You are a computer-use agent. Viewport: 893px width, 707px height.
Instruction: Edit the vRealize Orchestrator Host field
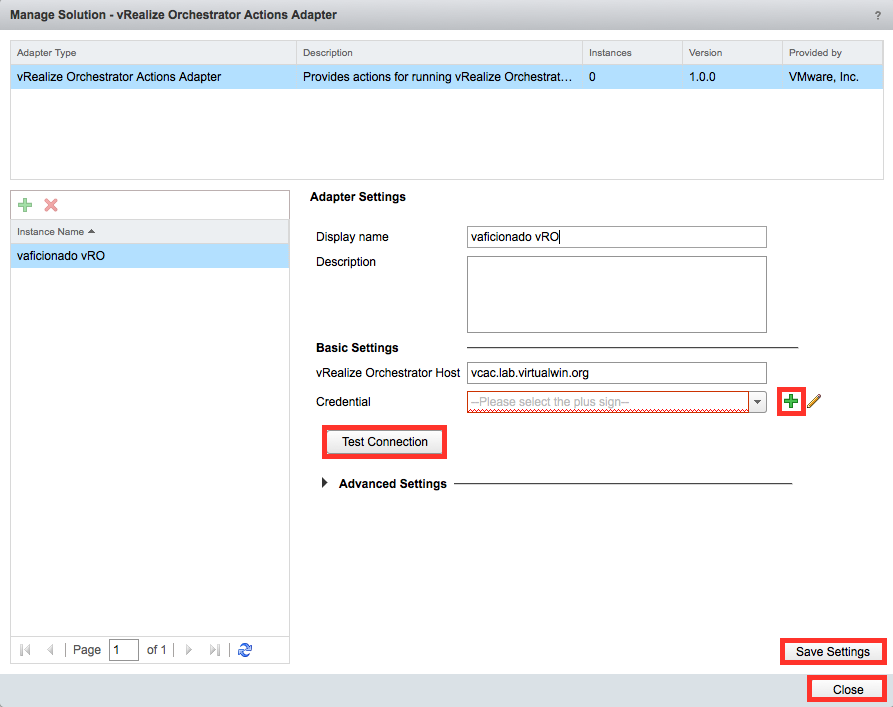pos(617,373)
